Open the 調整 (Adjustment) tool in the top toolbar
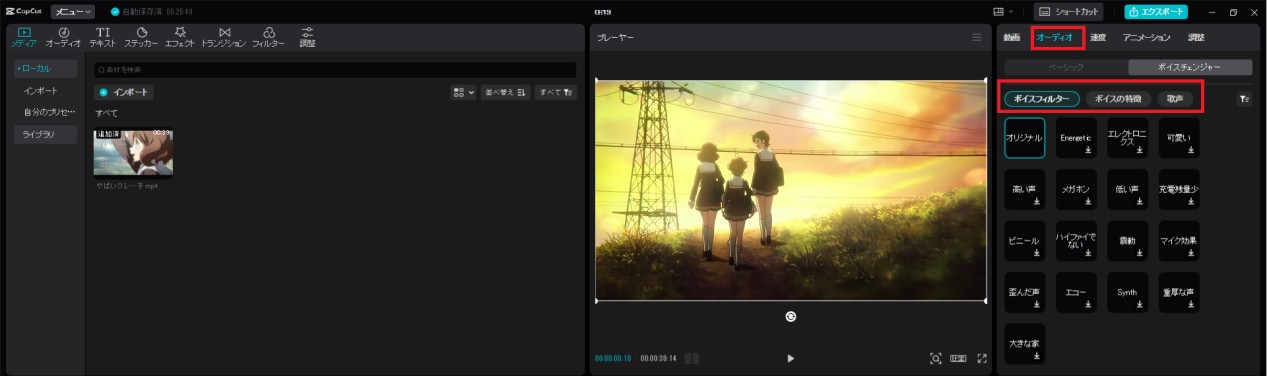The image size is (1267, 376). [x=307, y=37]
